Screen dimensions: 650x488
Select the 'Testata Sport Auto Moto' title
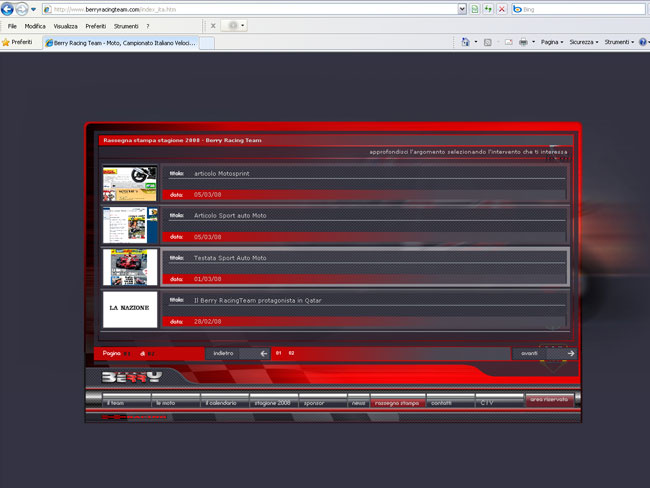click(x=230, y=258)
